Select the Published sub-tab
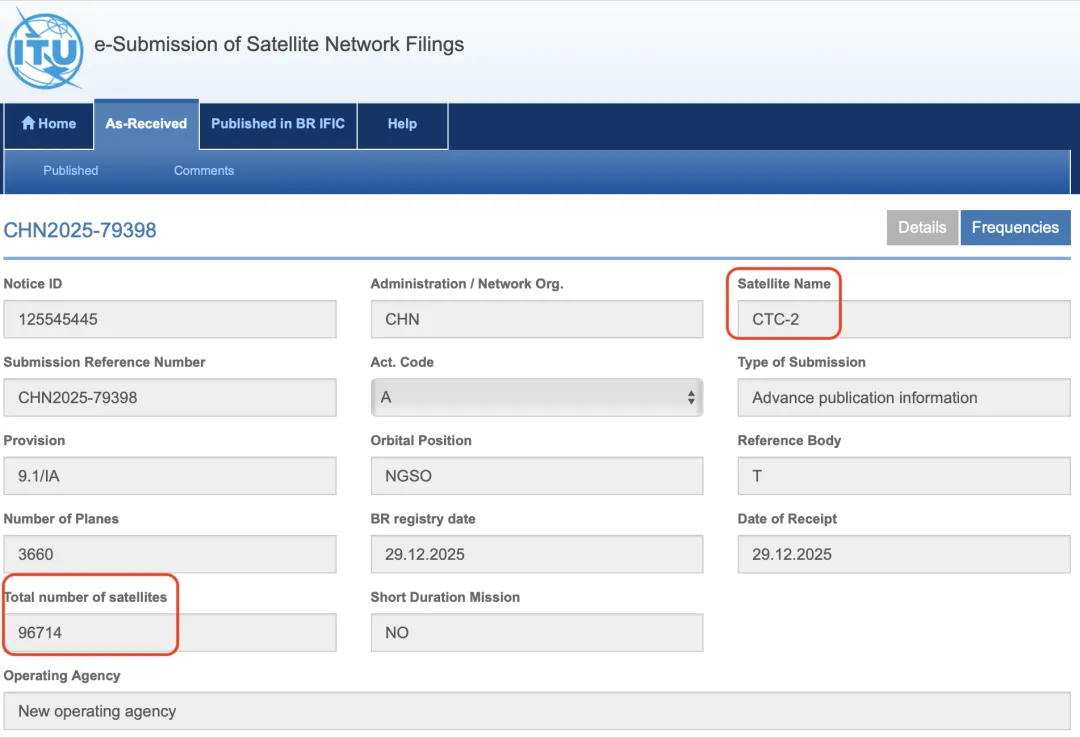This screenshot has height=737, width=1080. (x=70, y=171)
